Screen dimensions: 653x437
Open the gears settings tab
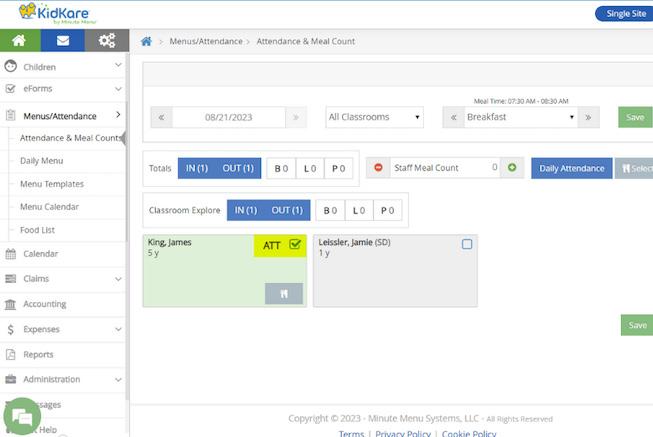[x=107, y=40]
